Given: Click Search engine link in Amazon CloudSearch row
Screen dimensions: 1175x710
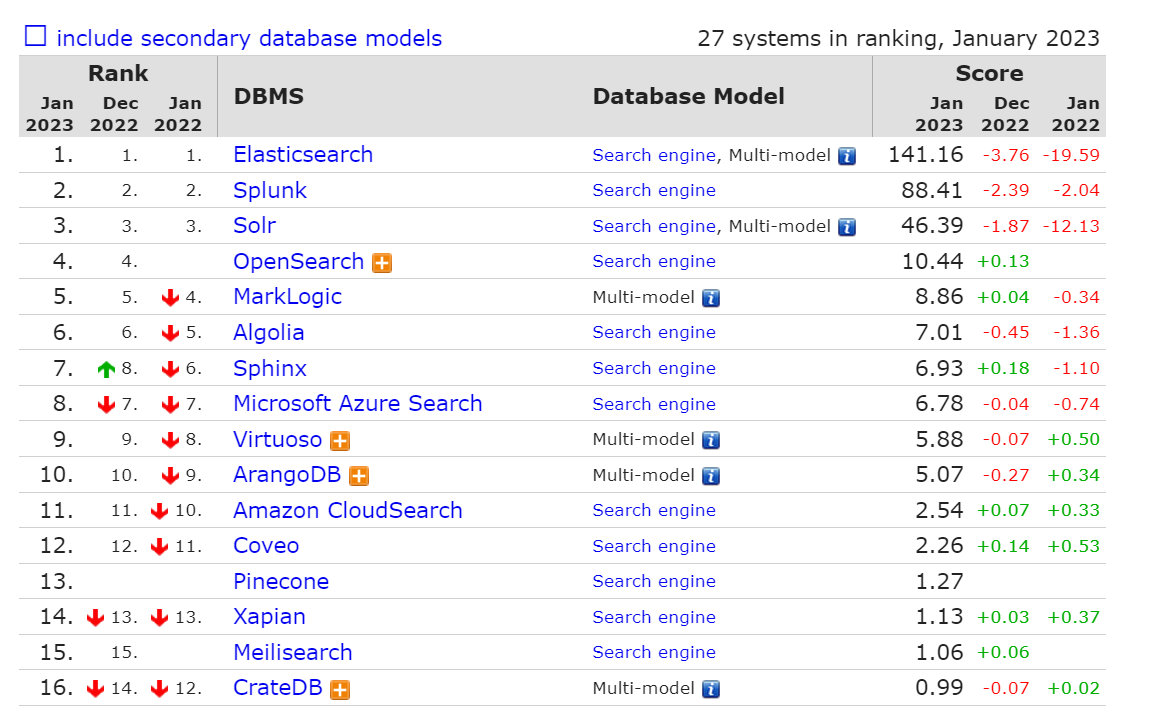Looking at the screenshot, I should click(x=653, y=511).
